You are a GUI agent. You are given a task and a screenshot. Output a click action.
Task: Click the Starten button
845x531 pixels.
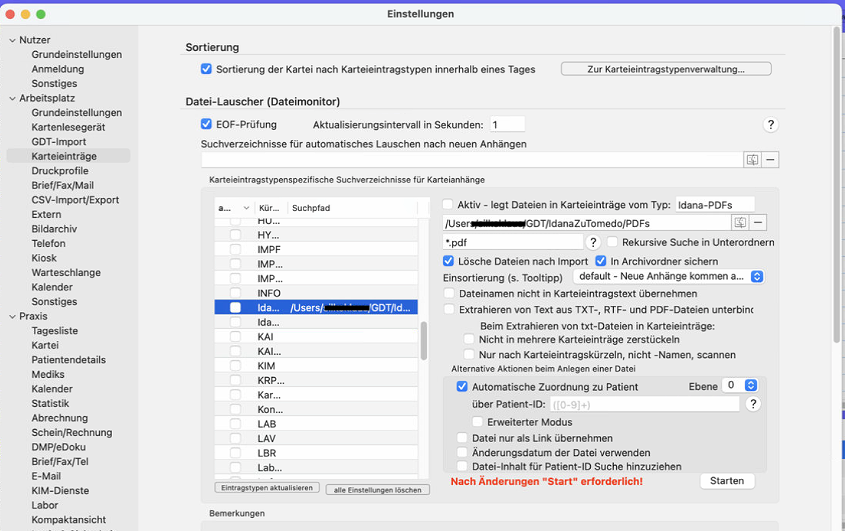coord(727,481)
